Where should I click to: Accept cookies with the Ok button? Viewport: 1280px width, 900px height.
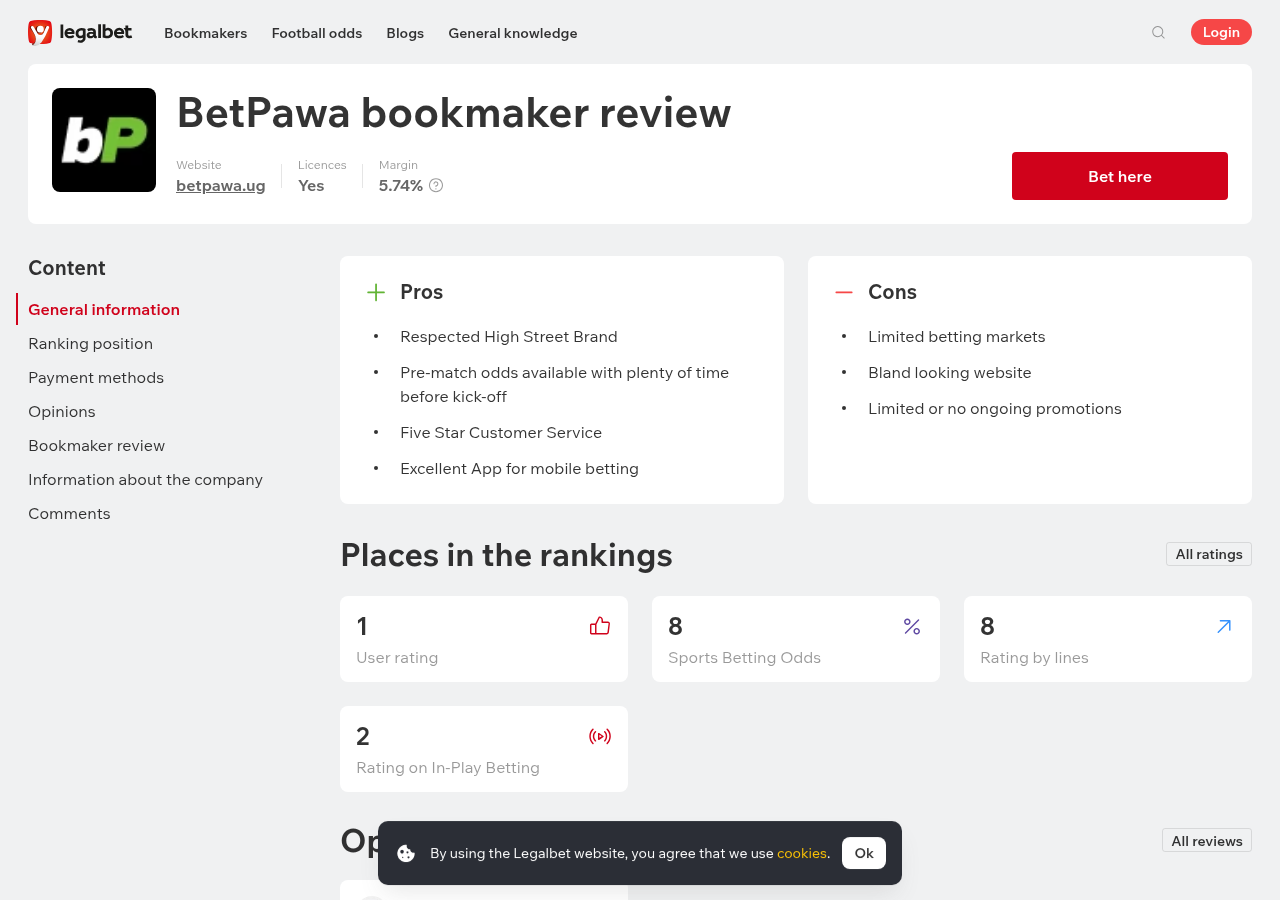(x=864, y=853)
